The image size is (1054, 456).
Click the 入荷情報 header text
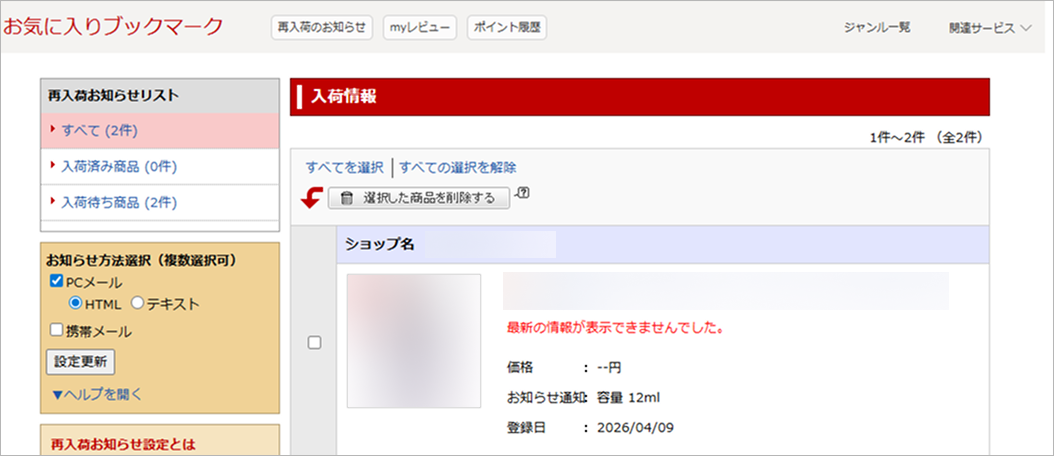tap(343, 97)
